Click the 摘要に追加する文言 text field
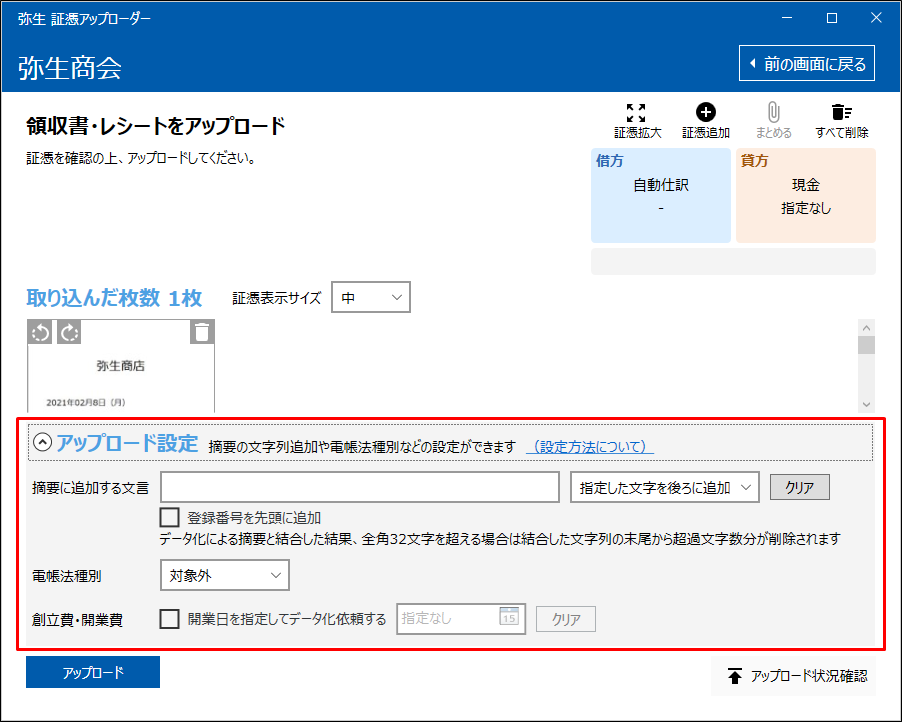 360,487
